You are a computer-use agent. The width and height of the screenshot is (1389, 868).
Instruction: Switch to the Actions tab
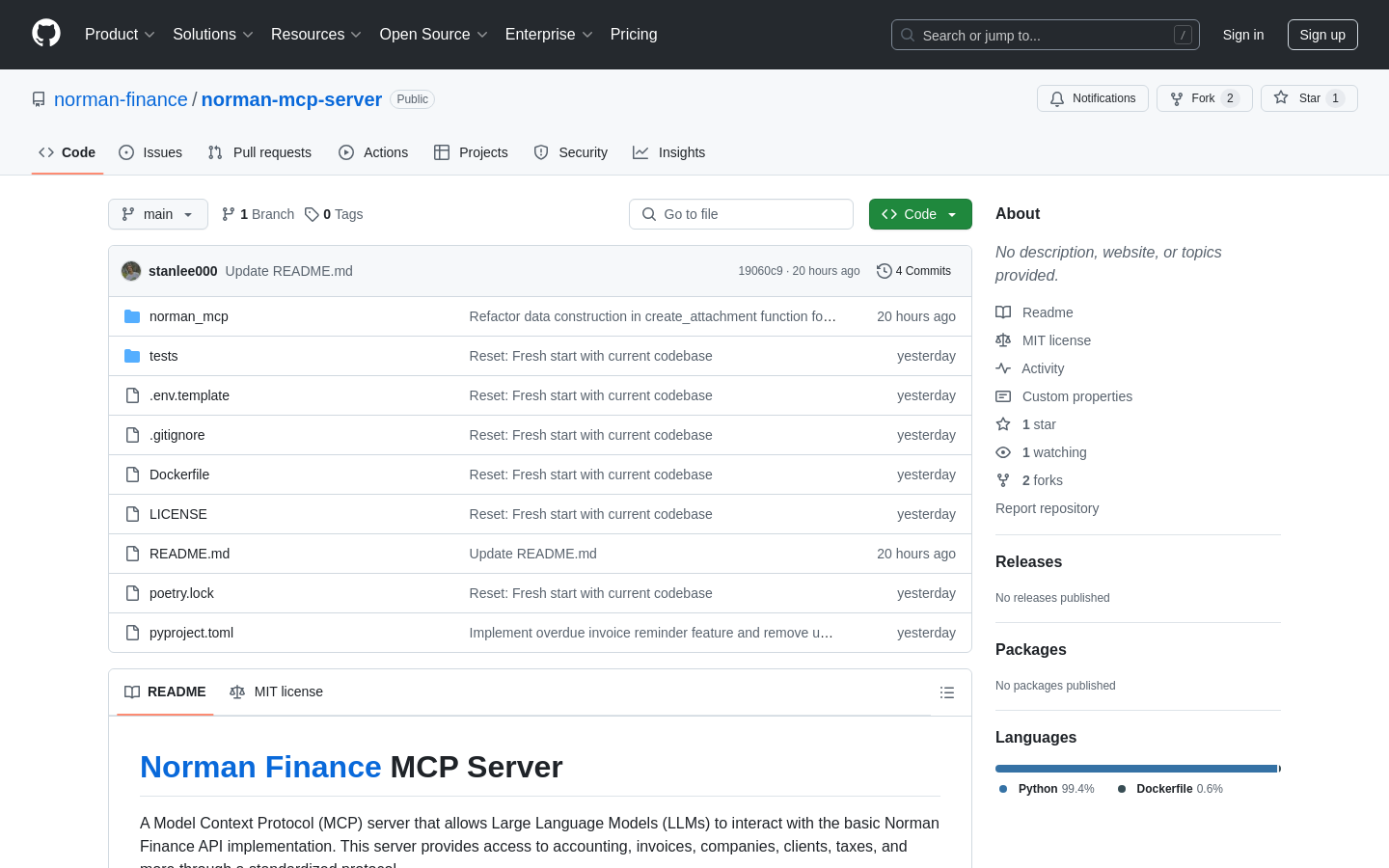click(373, 152)
